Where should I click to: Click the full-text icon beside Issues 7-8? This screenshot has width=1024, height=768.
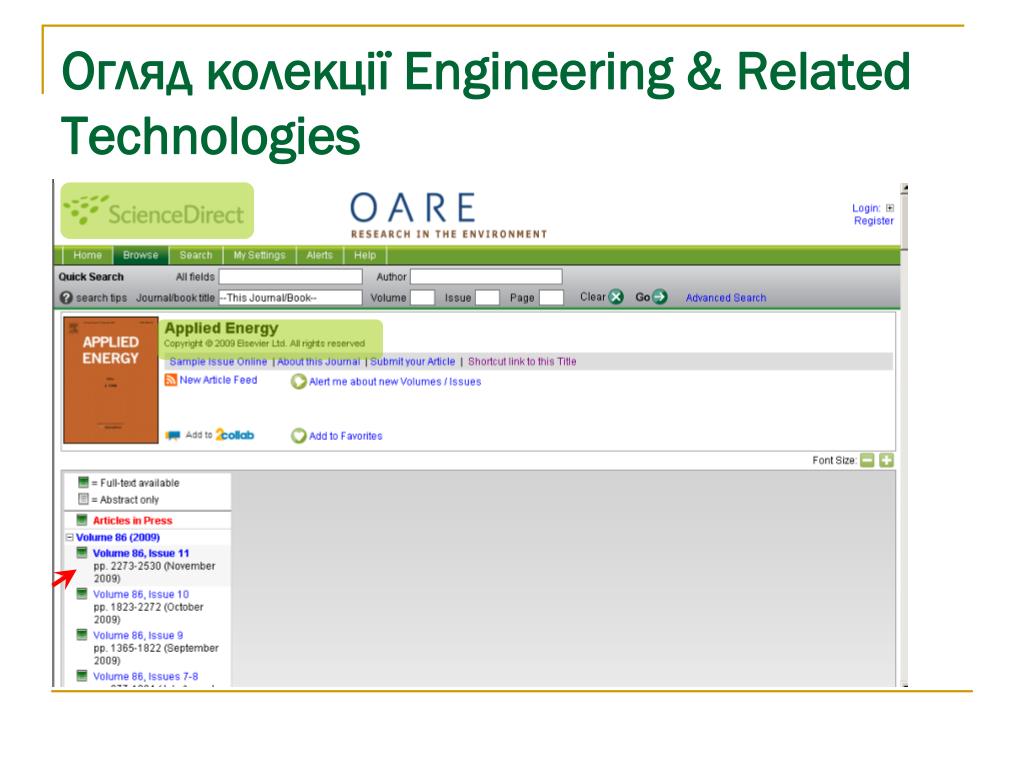point(82,677)
